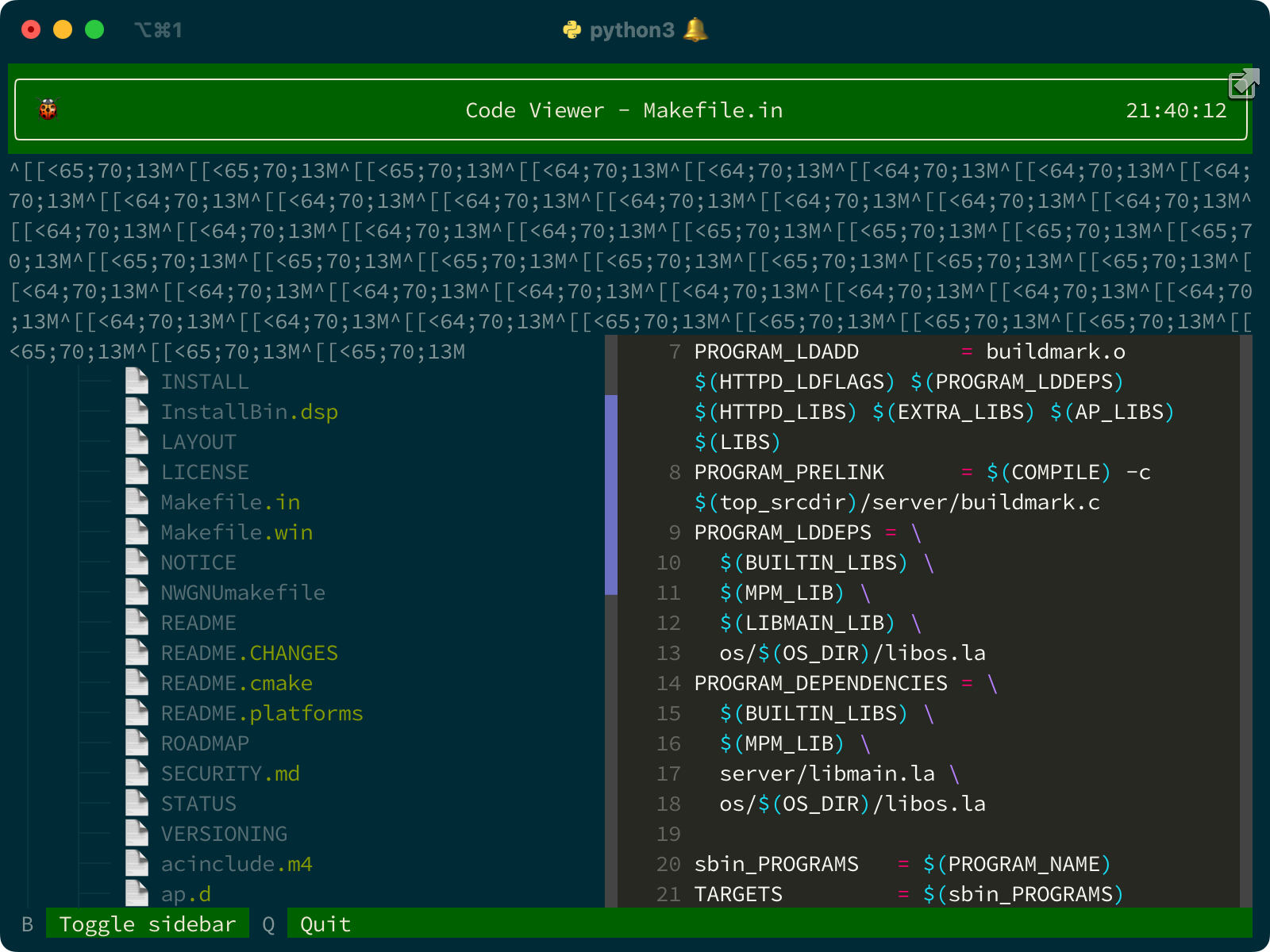This screenshot has width=1270, height=952.
Task: Click the ROADMAP file icon
Action: tap(137, 743)
